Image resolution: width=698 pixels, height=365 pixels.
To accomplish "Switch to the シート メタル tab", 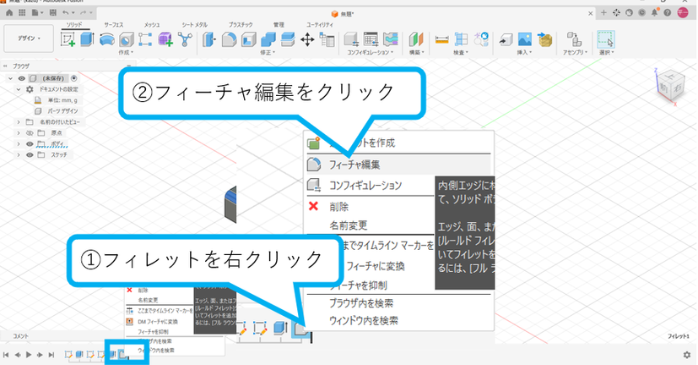I will pos(195,25).
